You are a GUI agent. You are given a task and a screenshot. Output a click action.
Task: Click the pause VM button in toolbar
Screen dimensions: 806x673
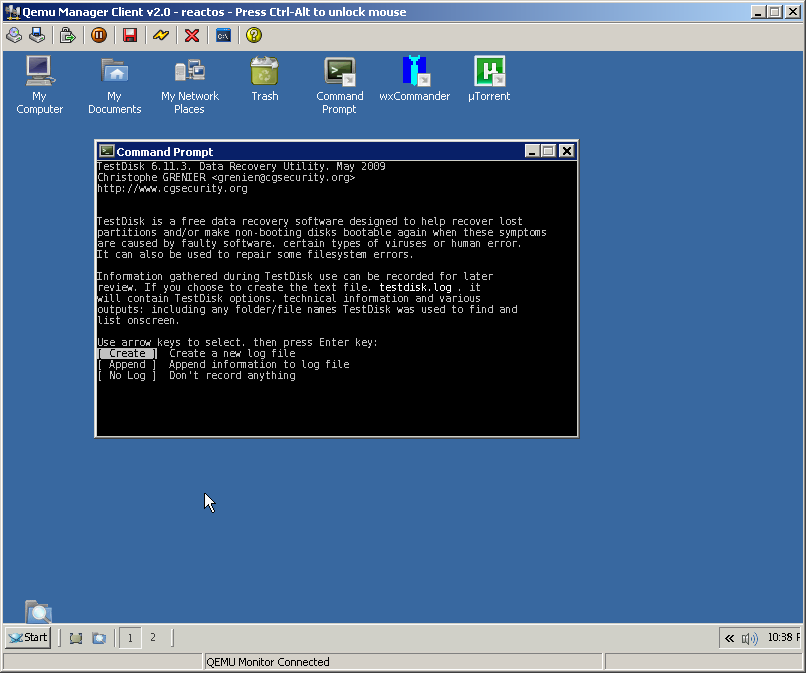coord(98,35)
